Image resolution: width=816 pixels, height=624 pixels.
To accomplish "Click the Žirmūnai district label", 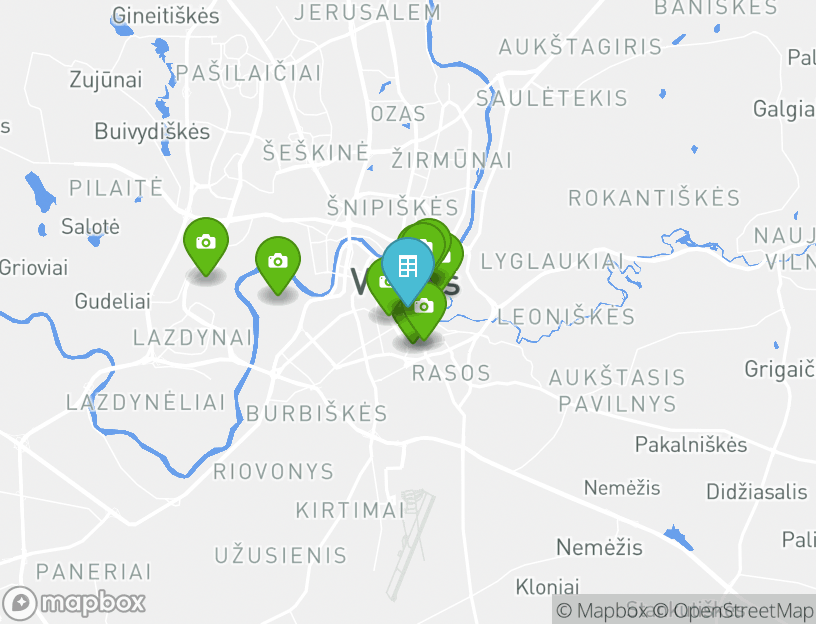I will pos(452,160).
